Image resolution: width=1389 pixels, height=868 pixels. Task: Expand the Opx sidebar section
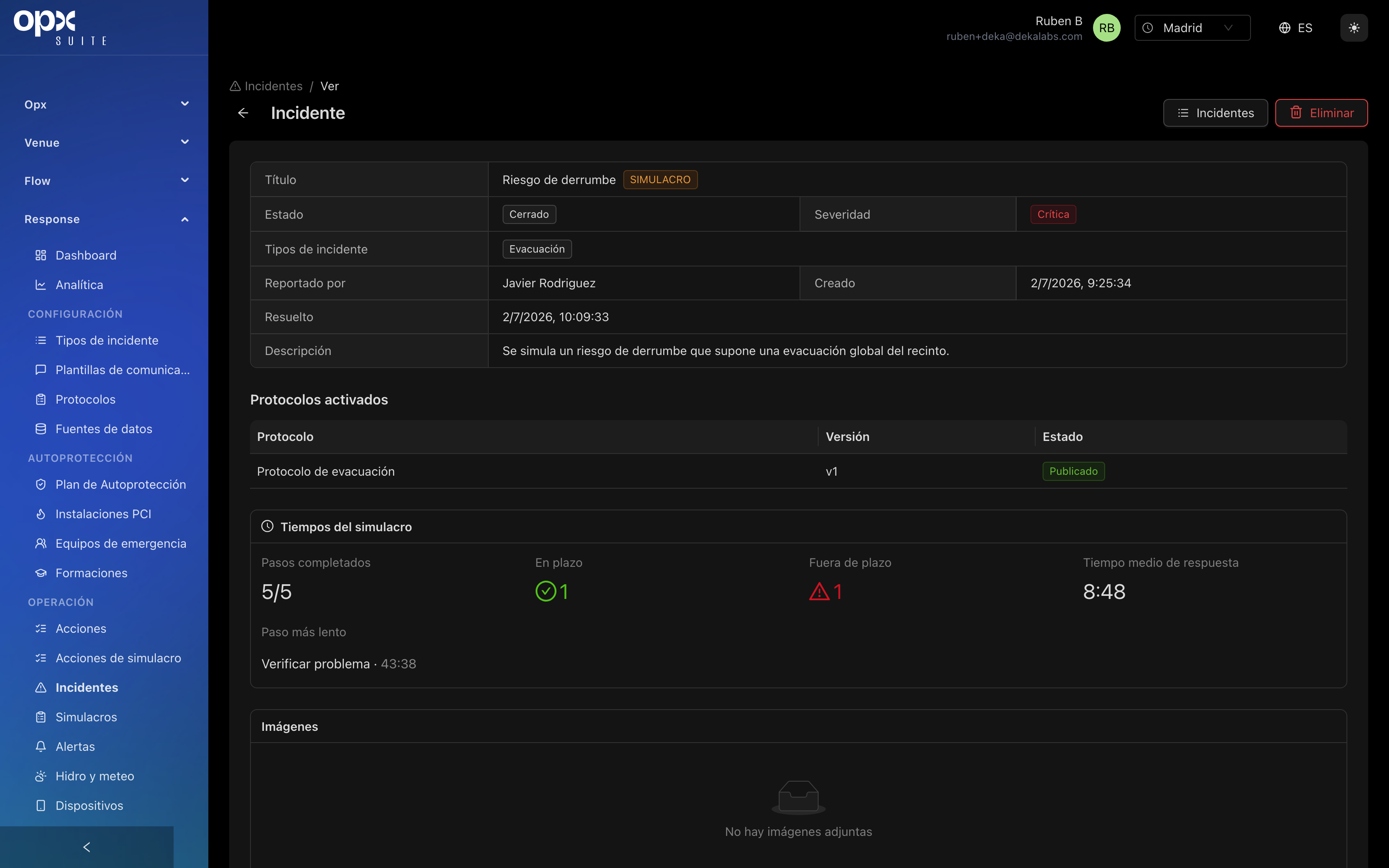(x=107, y=105)
